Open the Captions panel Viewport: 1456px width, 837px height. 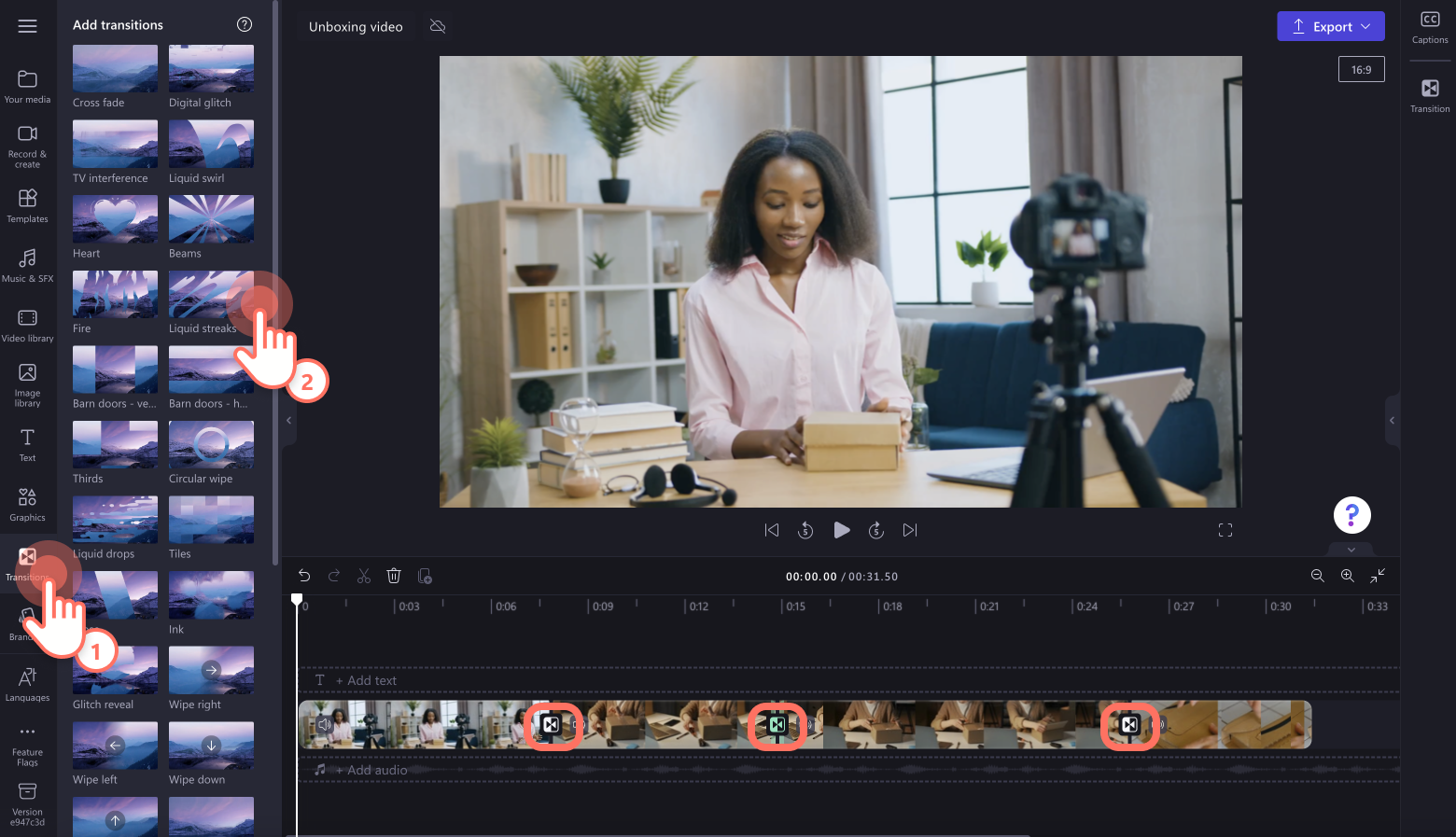[x=1429, y=27]
